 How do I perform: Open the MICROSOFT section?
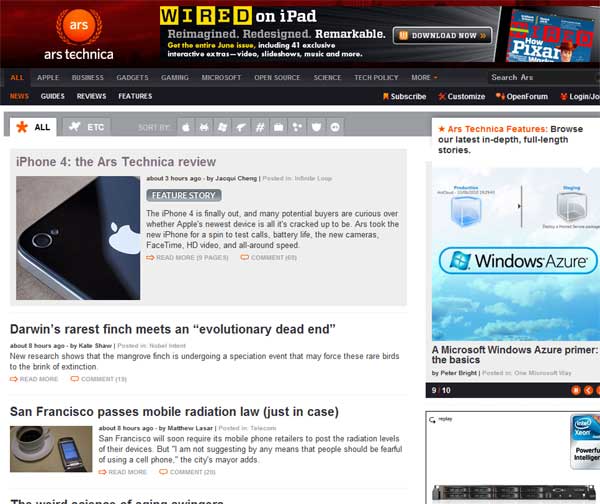pyautogui.click(x=222, y=77)
